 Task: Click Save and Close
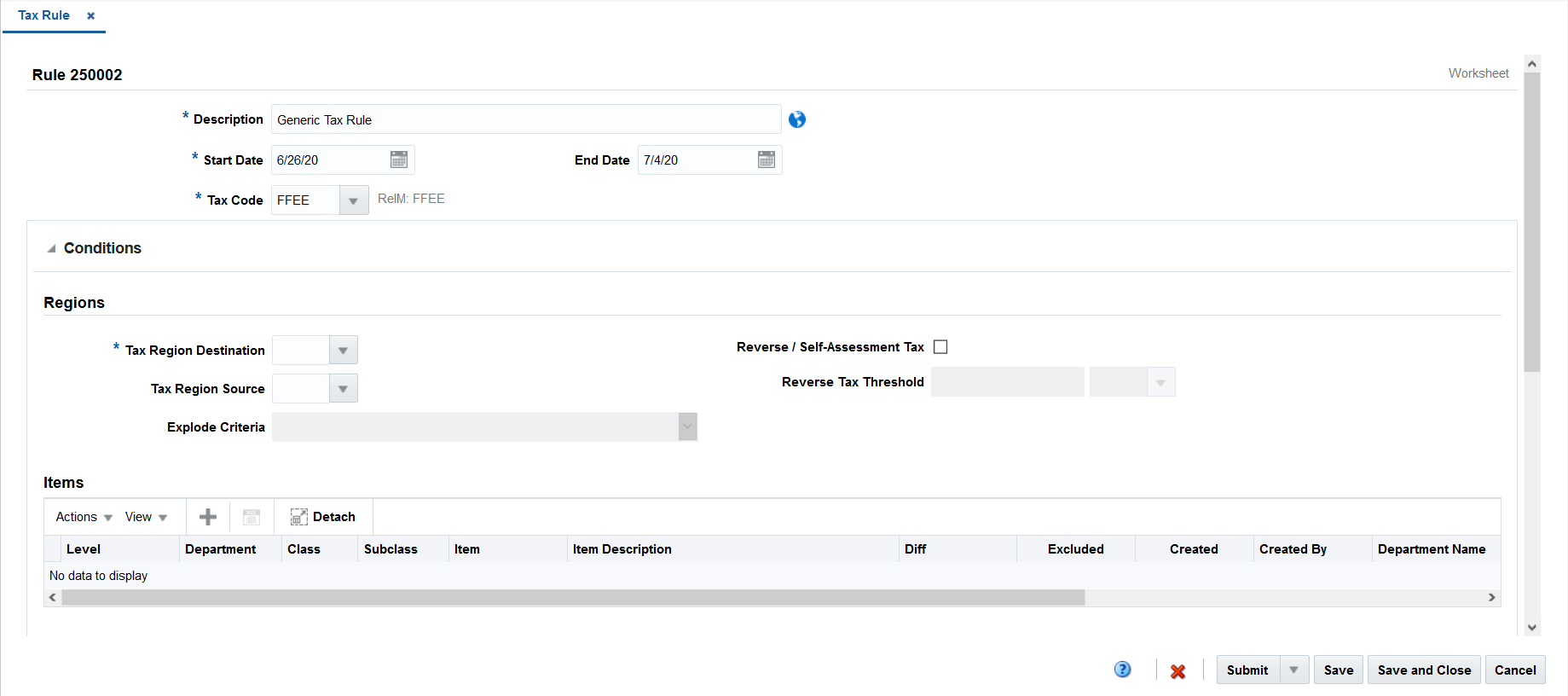pyautogui.click(x=1424, y=670)
